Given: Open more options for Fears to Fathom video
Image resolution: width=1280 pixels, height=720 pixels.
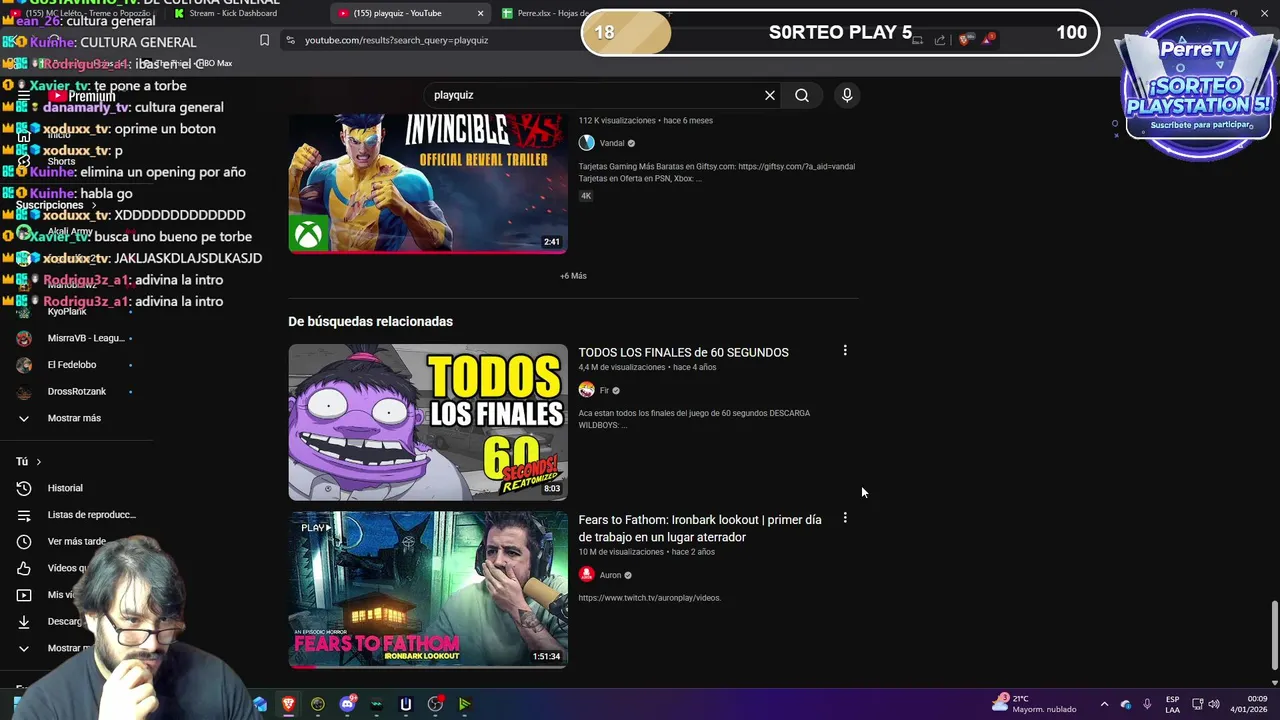Looking at the screenshot, I should [845, 518].
